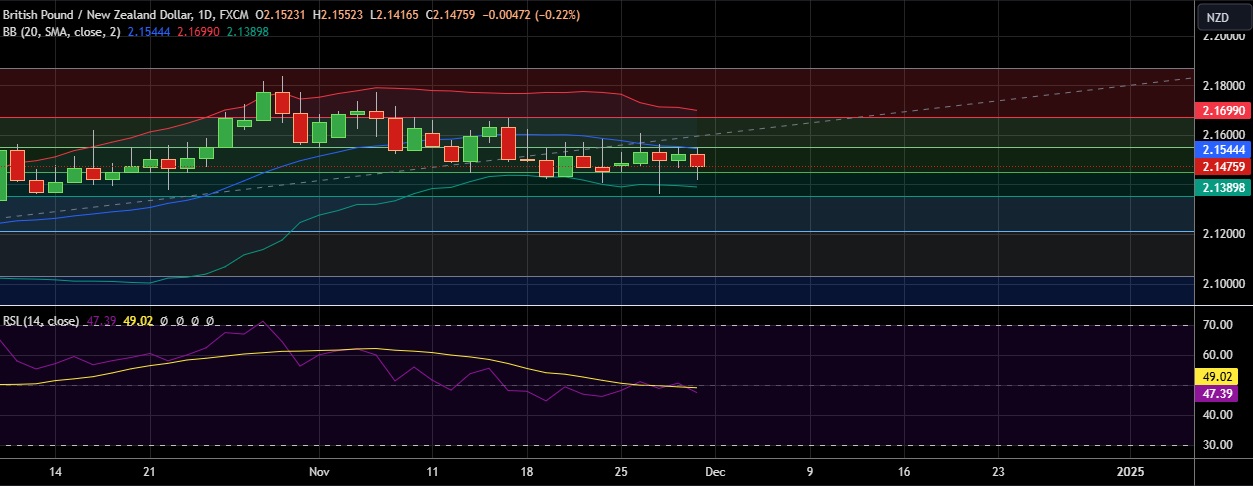
Task: Click the high value H2.15523 in header
Action: 338,16
